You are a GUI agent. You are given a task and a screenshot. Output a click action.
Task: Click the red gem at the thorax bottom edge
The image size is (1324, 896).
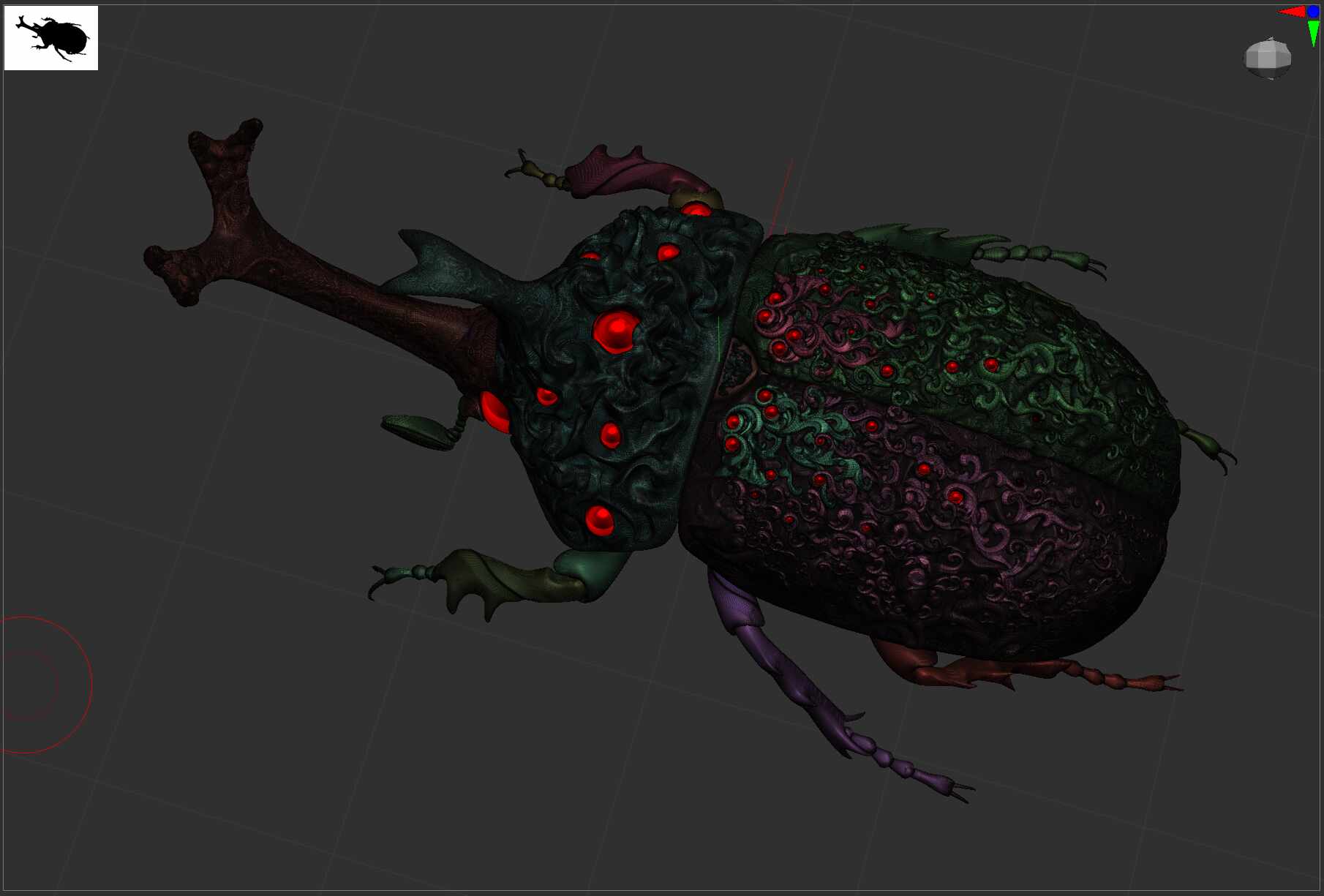[x=600, y=520]
